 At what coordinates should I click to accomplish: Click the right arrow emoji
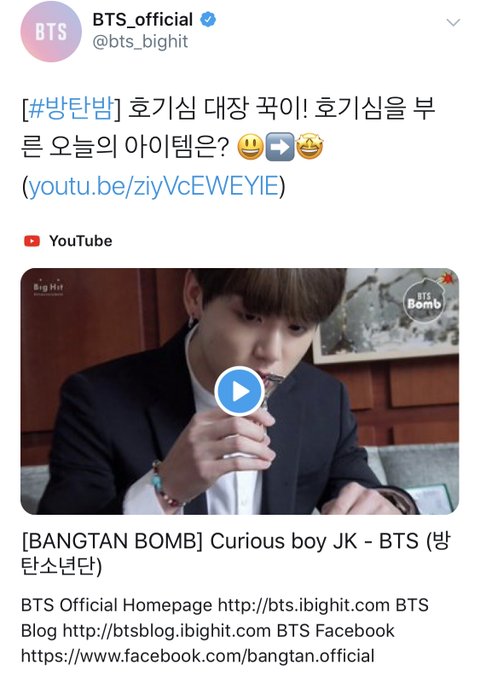(x=280, y=147)
